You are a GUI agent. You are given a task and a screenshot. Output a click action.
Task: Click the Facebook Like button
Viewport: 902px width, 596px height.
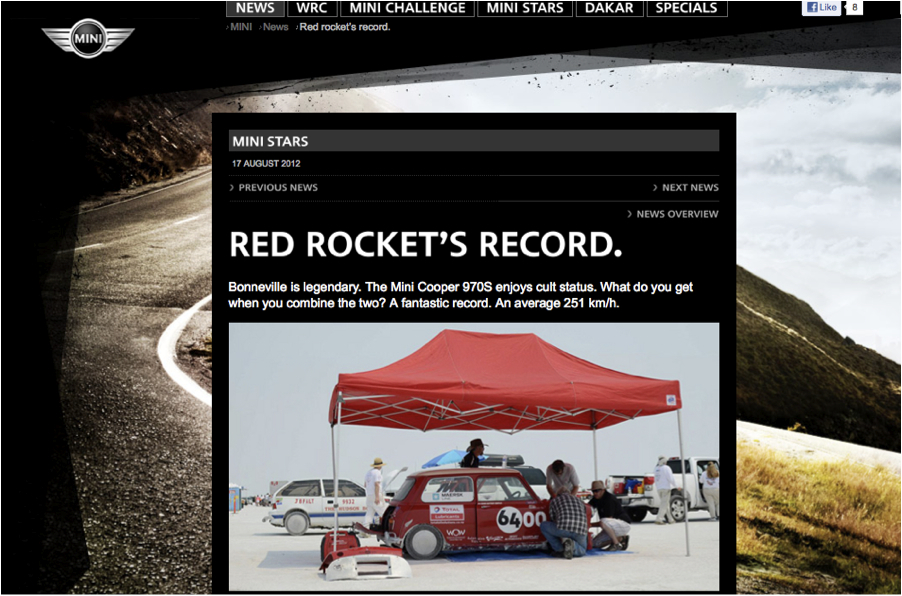821,7
